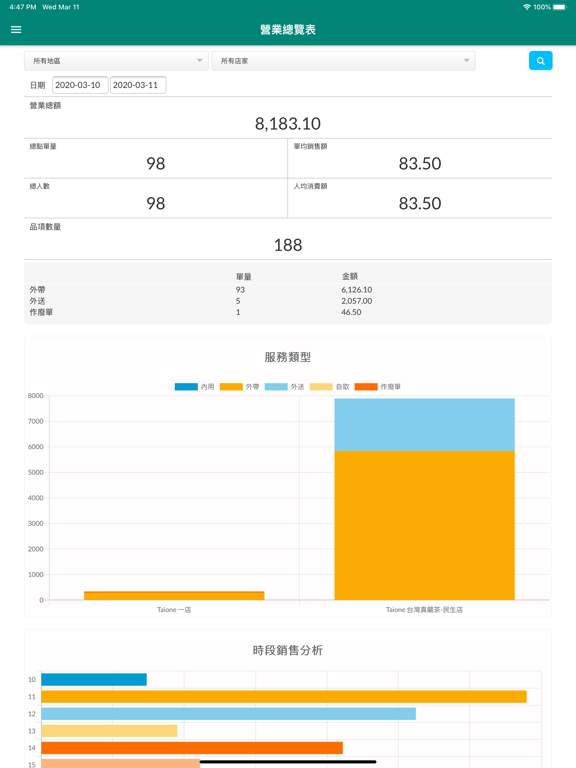Tap the hour 10 sales bar

click(94, 679)
